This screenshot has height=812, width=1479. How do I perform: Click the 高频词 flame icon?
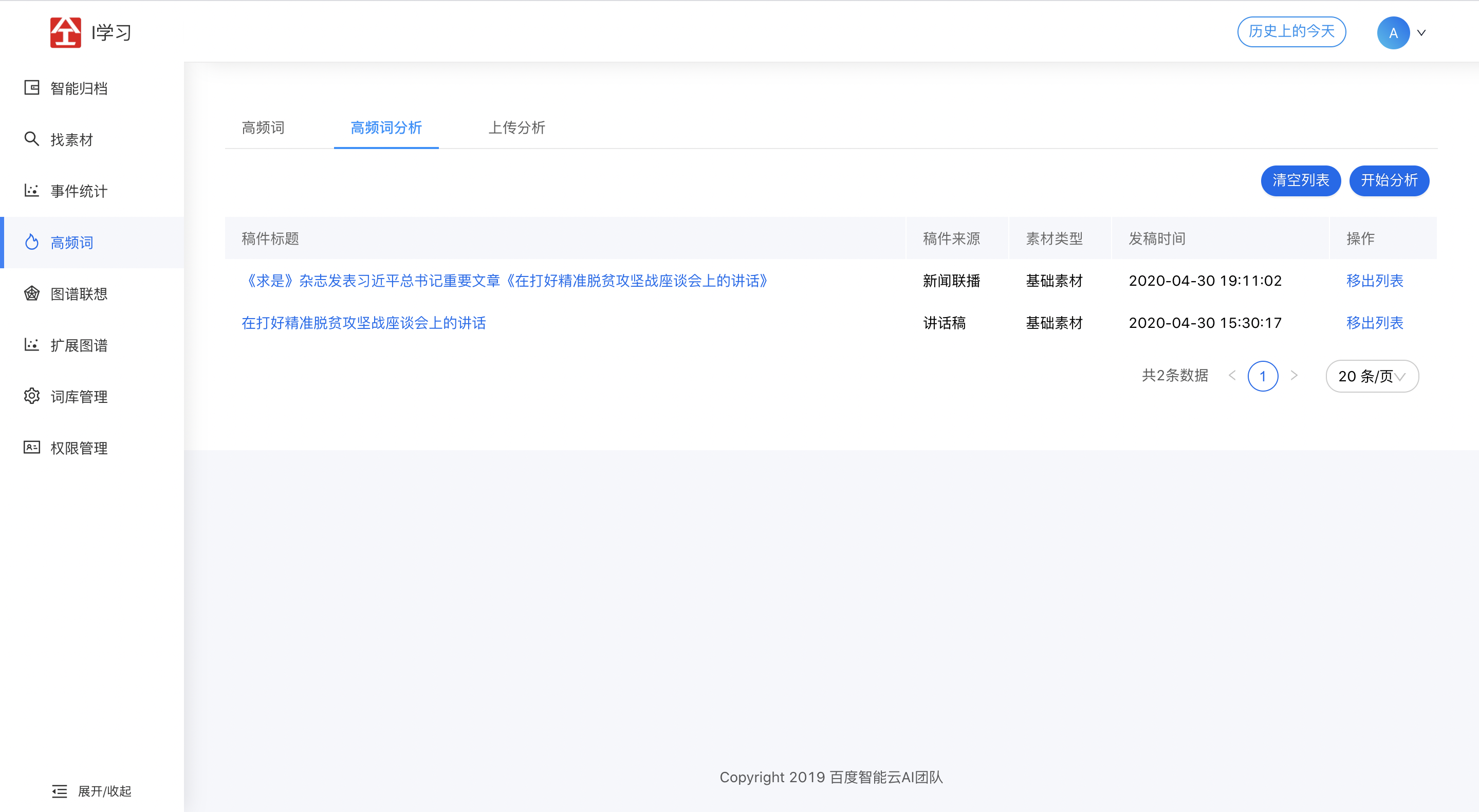tap(31, 243)
